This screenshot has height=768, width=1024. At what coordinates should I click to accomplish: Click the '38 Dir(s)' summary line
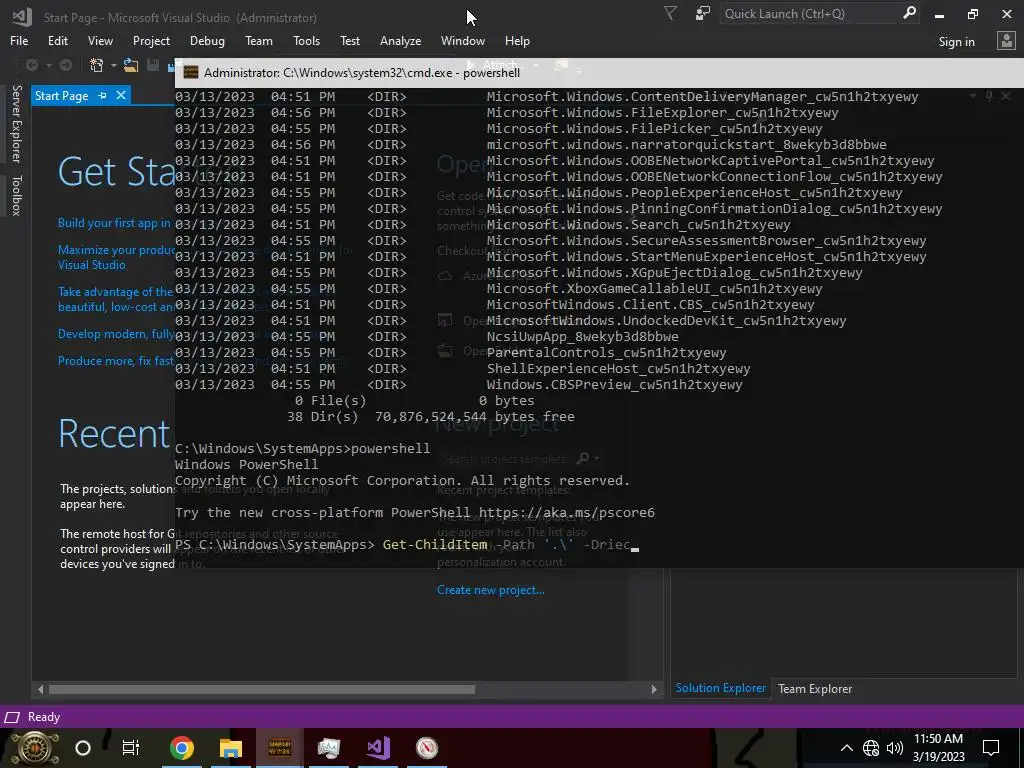click(x=431, y=417)
